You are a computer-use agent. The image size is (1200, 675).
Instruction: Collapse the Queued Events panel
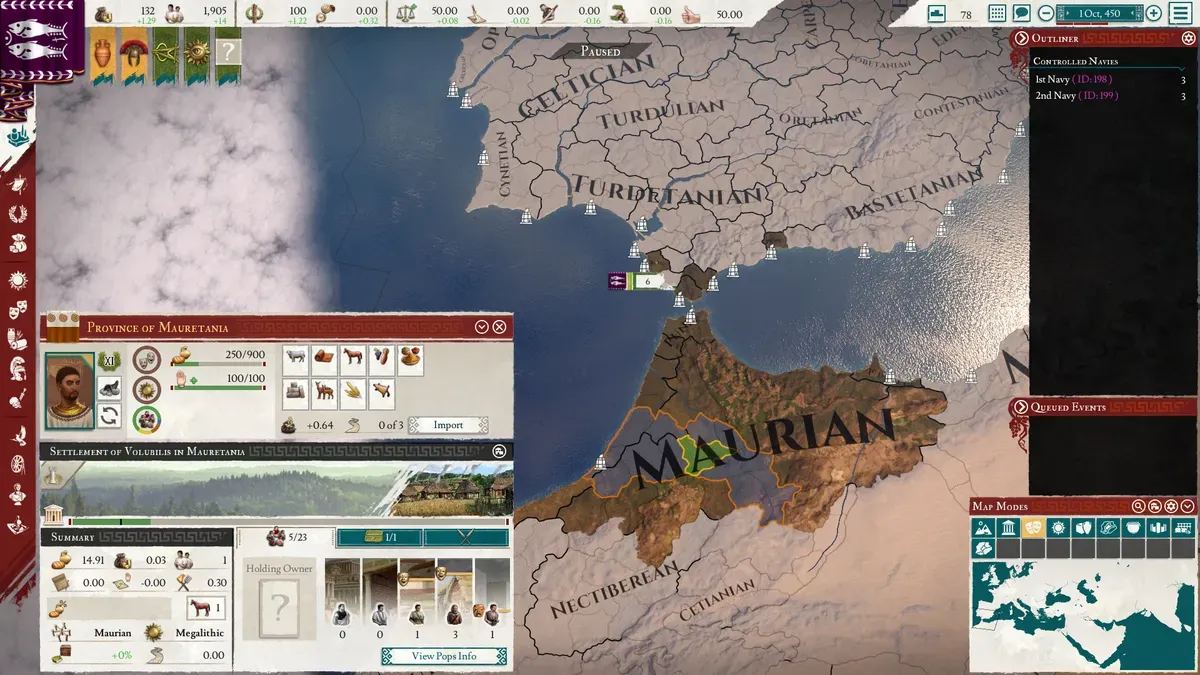click(1021, 407)
